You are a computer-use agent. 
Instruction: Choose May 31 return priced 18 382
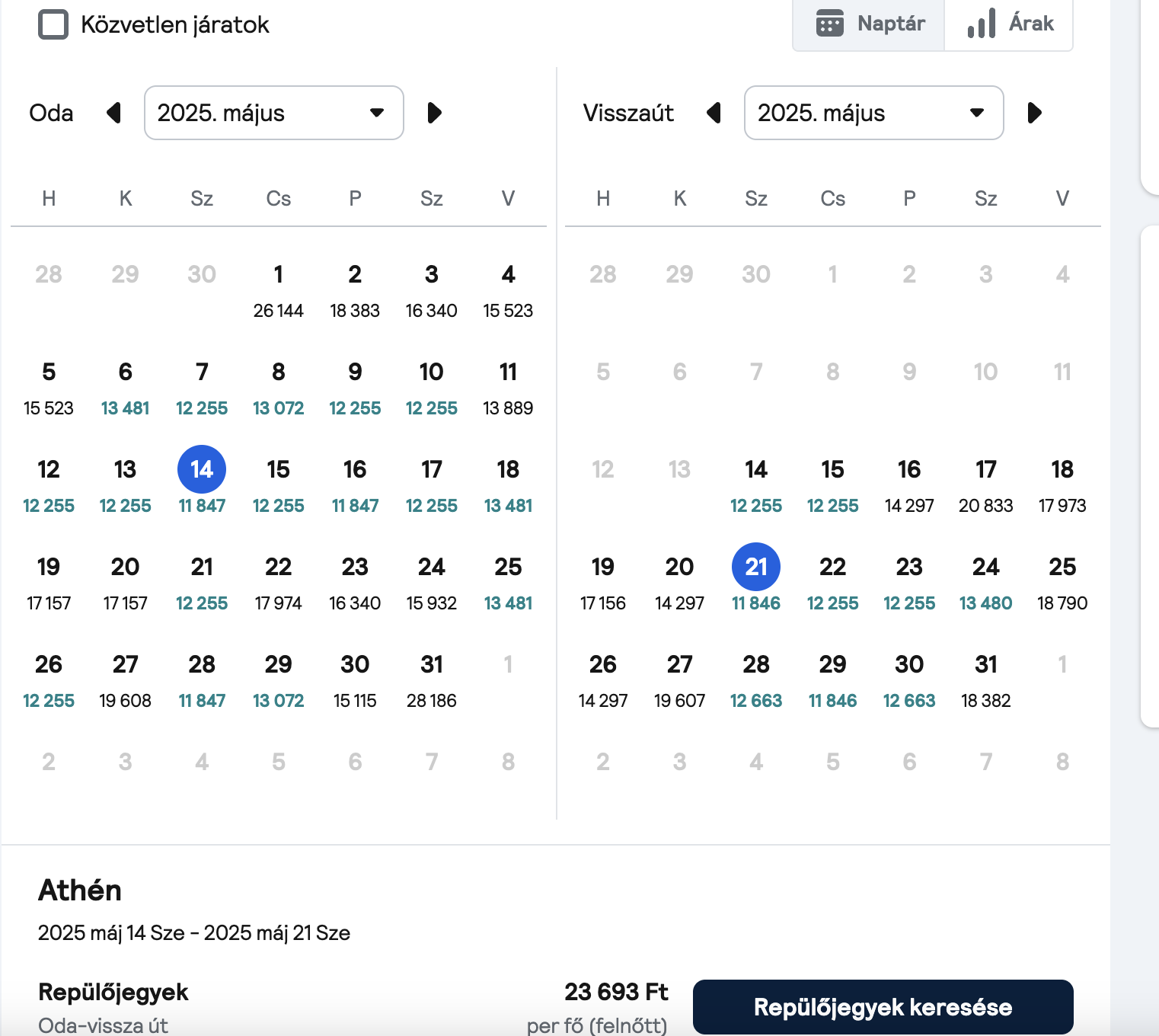point(986,680)
